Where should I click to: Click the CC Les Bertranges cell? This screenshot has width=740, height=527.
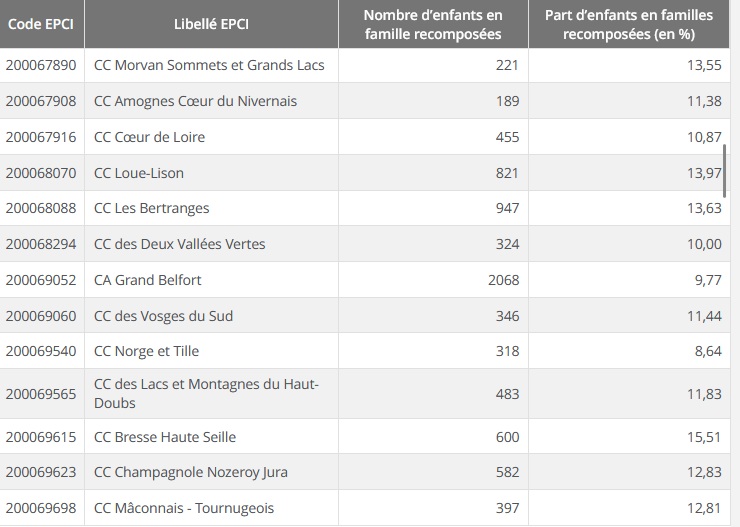point(151,209)
